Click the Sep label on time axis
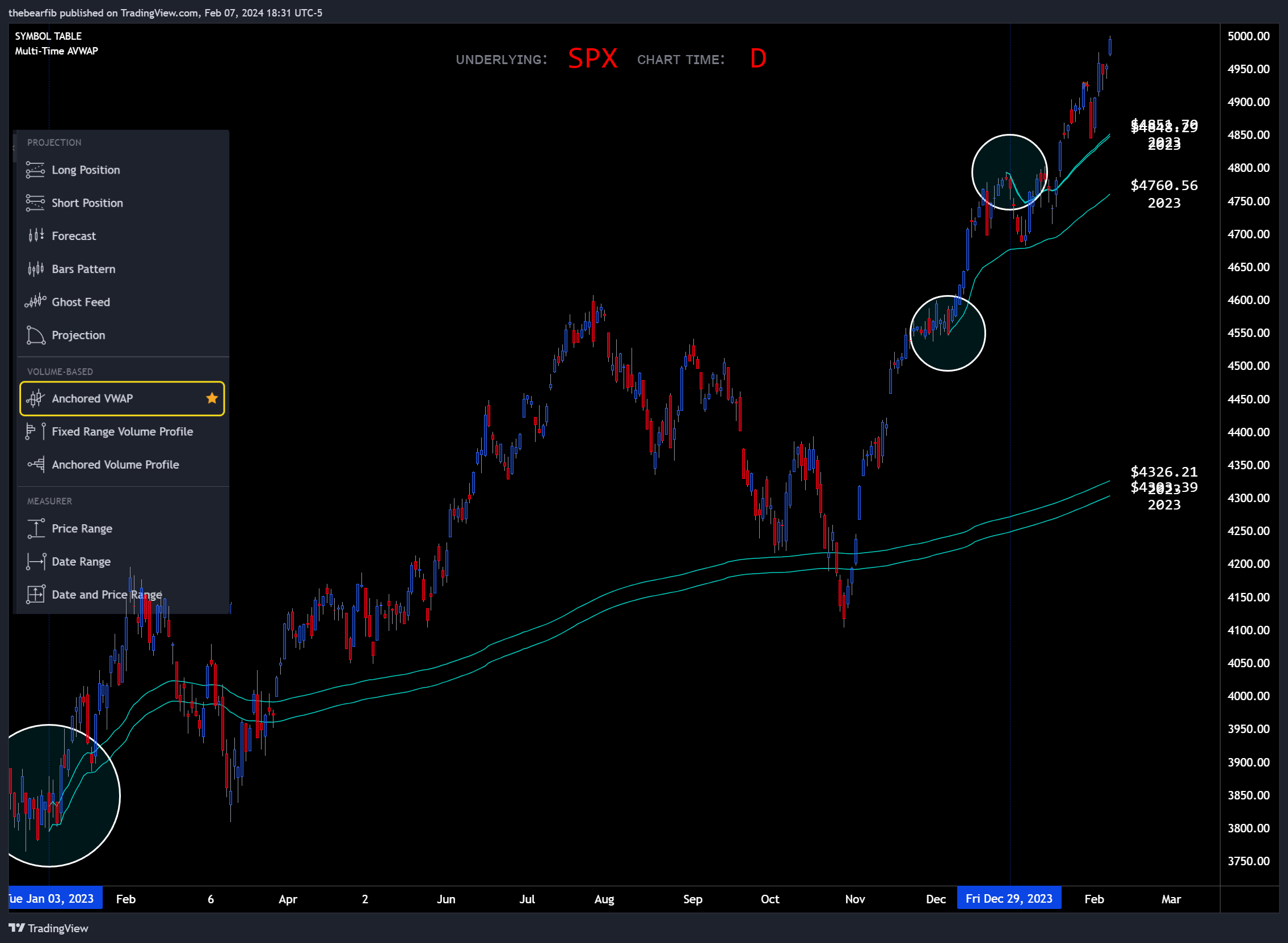1288x943 pixels. (693, 899)
